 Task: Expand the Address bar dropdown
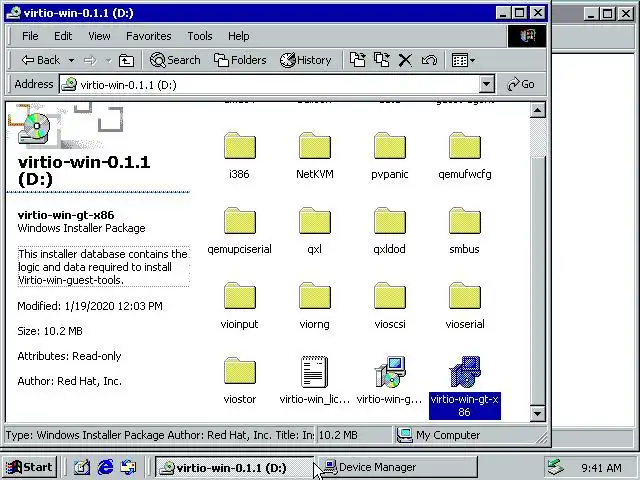(x=487, y=84)
